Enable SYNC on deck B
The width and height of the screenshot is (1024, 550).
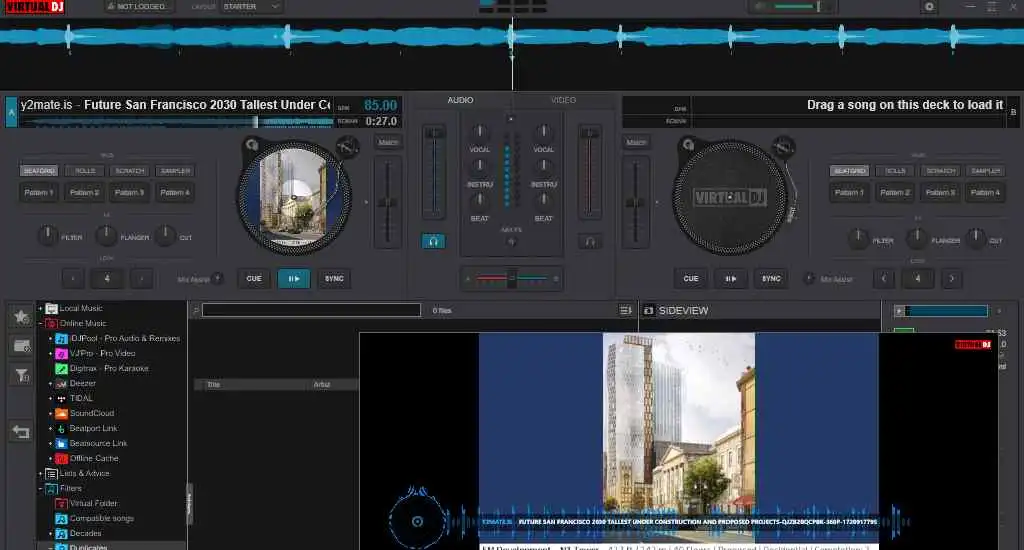tap(771, 278)
